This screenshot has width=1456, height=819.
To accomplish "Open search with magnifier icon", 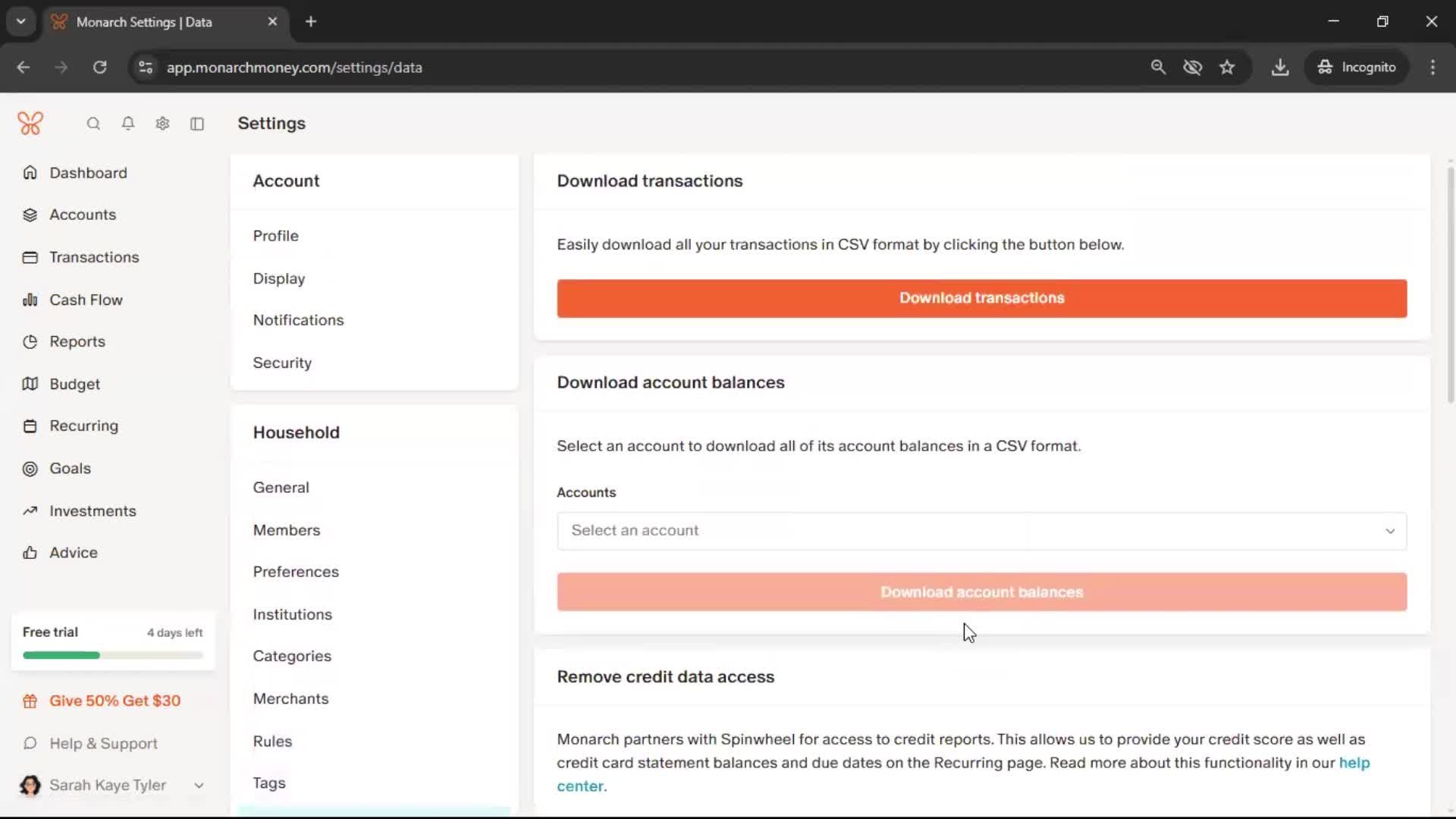I will pyautogui.click(x=93, y=124).
